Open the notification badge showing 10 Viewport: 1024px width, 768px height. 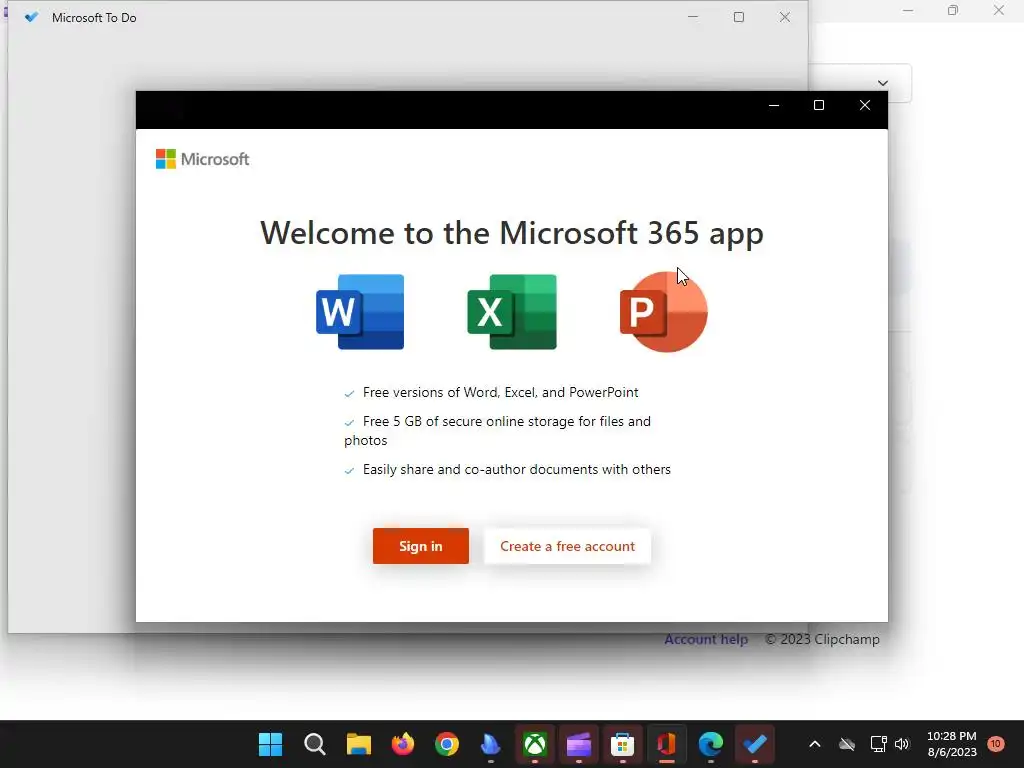click(x=996, y=743)
